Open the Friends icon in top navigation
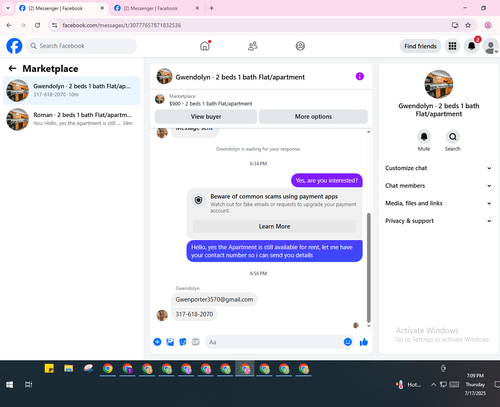Image resolution: width=500 pixels, height=407 pixels. (x=253, y=46)
